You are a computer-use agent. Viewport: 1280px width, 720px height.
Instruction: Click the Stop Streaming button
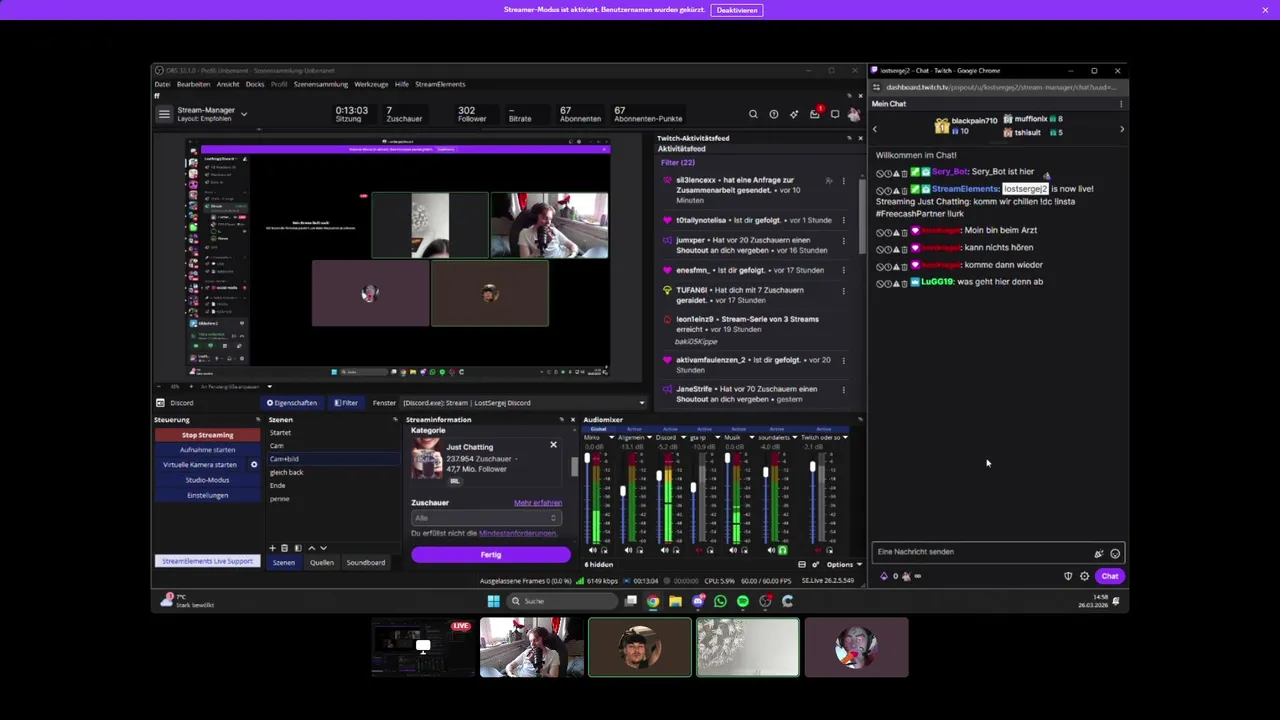tap(207, 435)
